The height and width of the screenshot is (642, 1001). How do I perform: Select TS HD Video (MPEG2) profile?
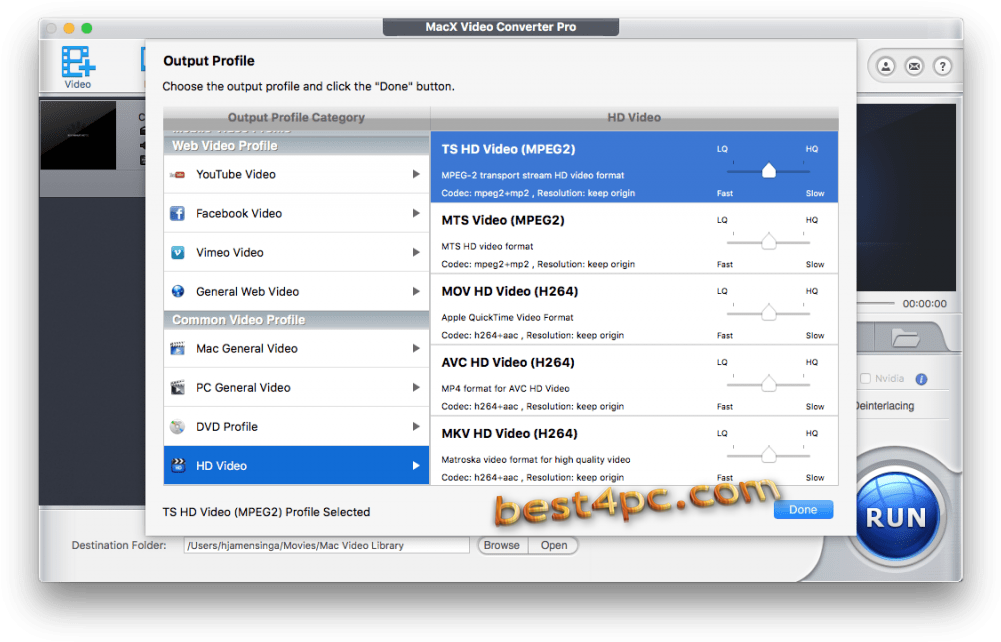tap(634, 167)
